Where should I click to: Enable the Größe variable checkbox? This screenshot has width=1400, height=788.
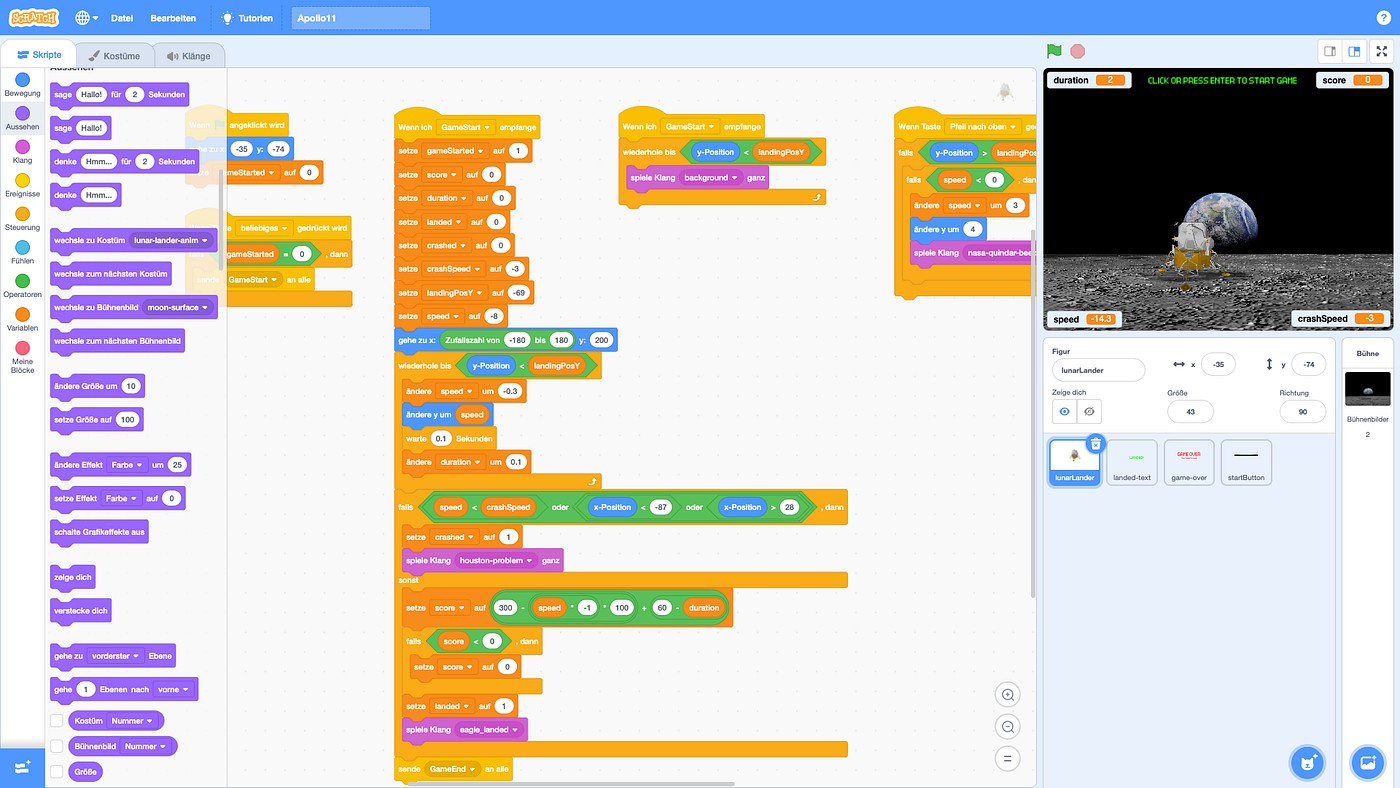coord(55,771)
